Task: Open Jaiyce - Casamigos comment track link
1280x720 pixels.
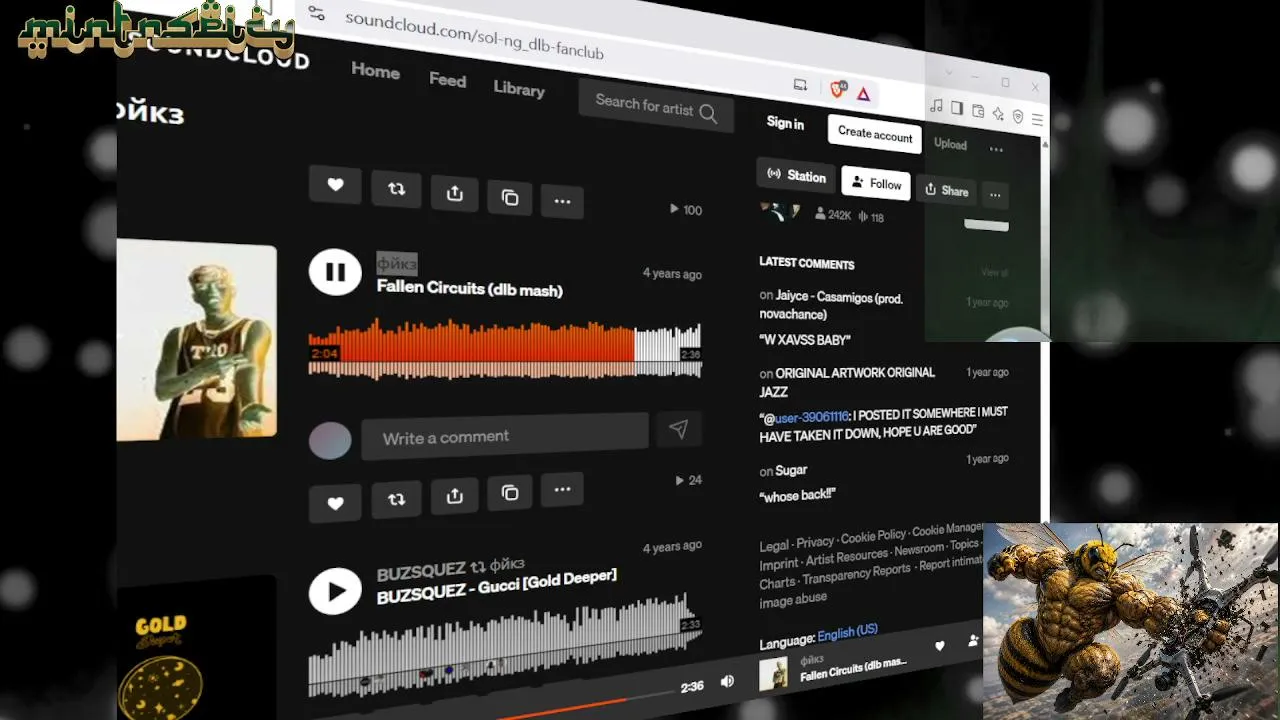Action: point(831,305)
